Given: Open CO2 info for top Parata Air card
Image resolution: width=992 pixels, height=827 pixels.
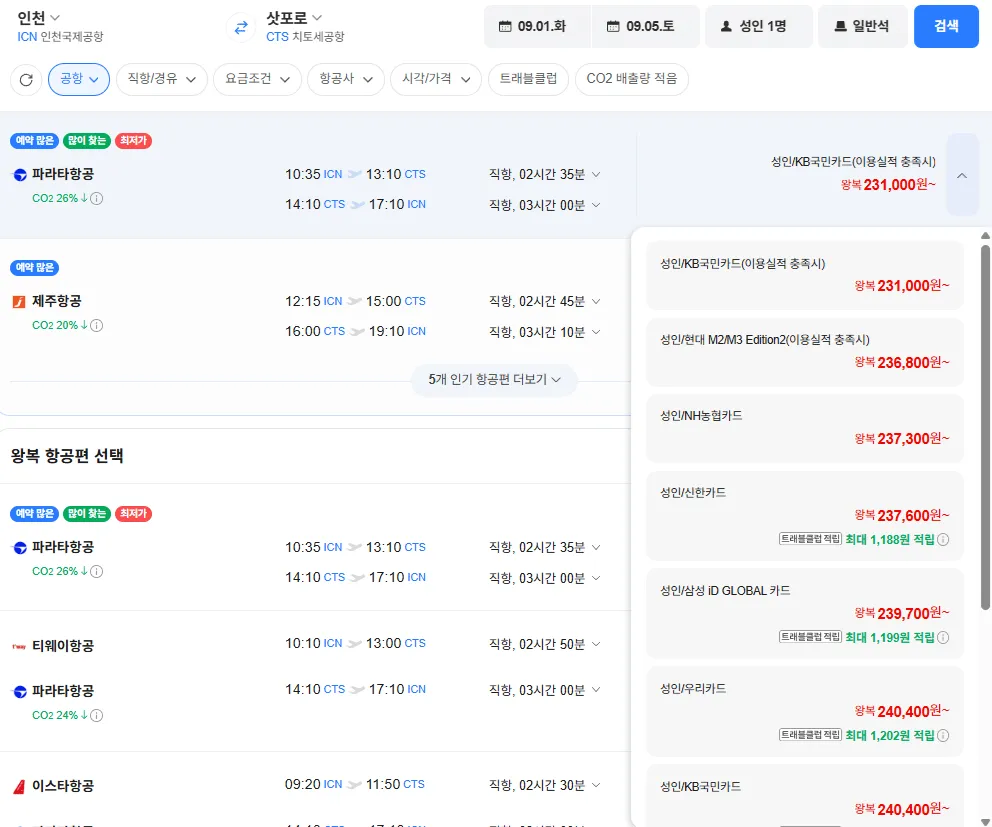Looking at the screenshot, I should [96, 199].
